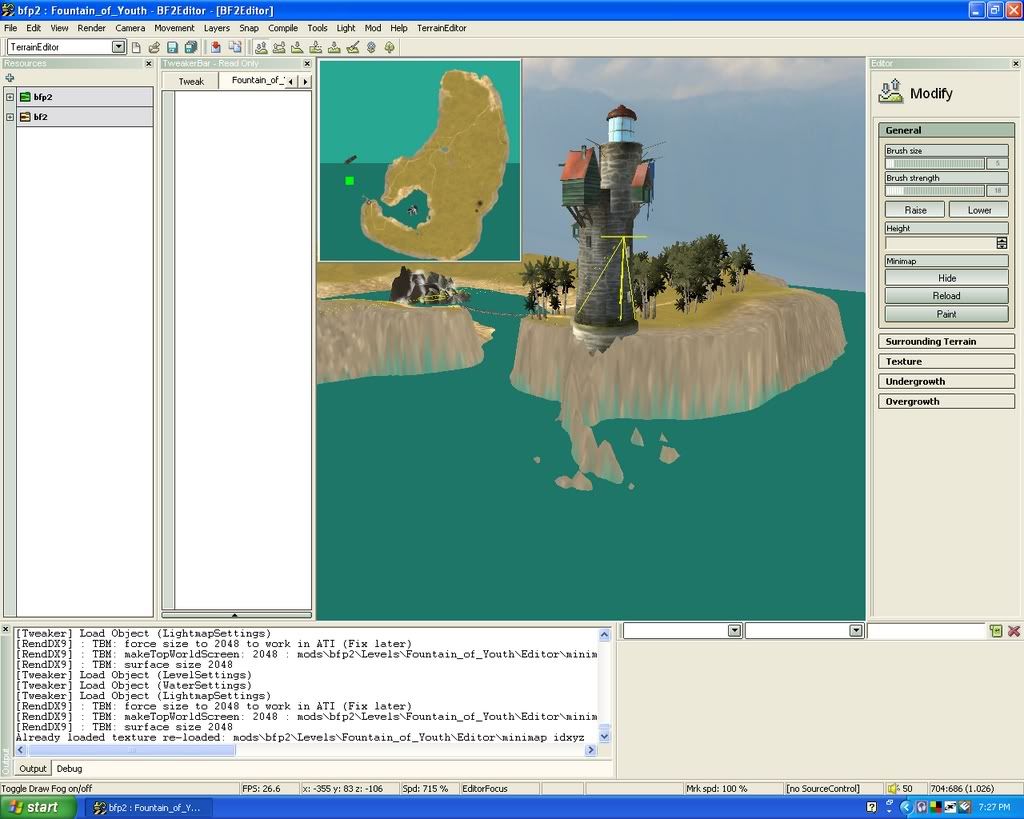
Task: Hide the minimap
Action: (946, 278)
